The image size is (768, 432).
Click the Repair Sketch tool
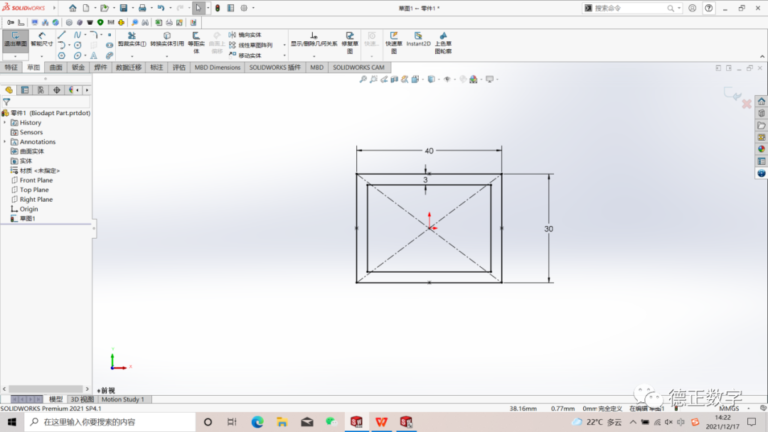(x=350, y=42)
